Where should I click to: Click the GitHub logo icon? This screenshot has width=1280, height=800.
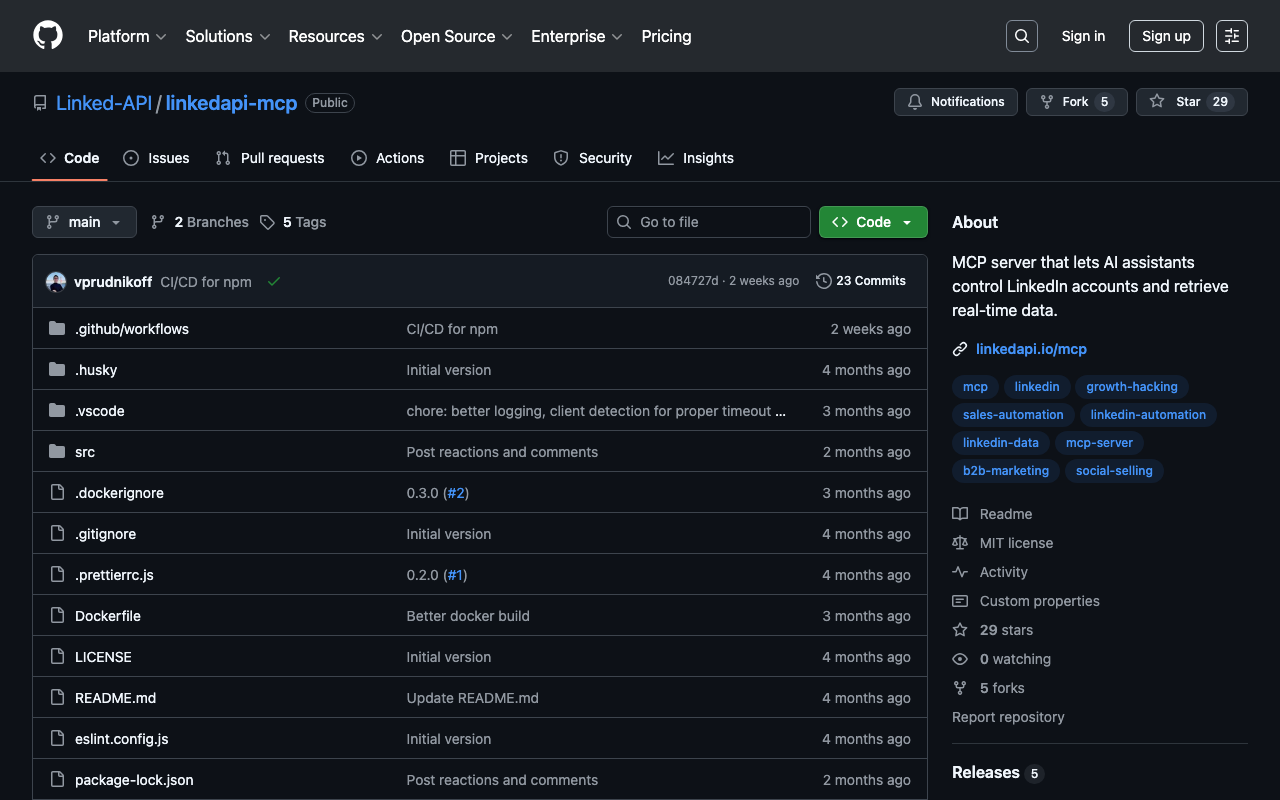(x=48, y=36)
